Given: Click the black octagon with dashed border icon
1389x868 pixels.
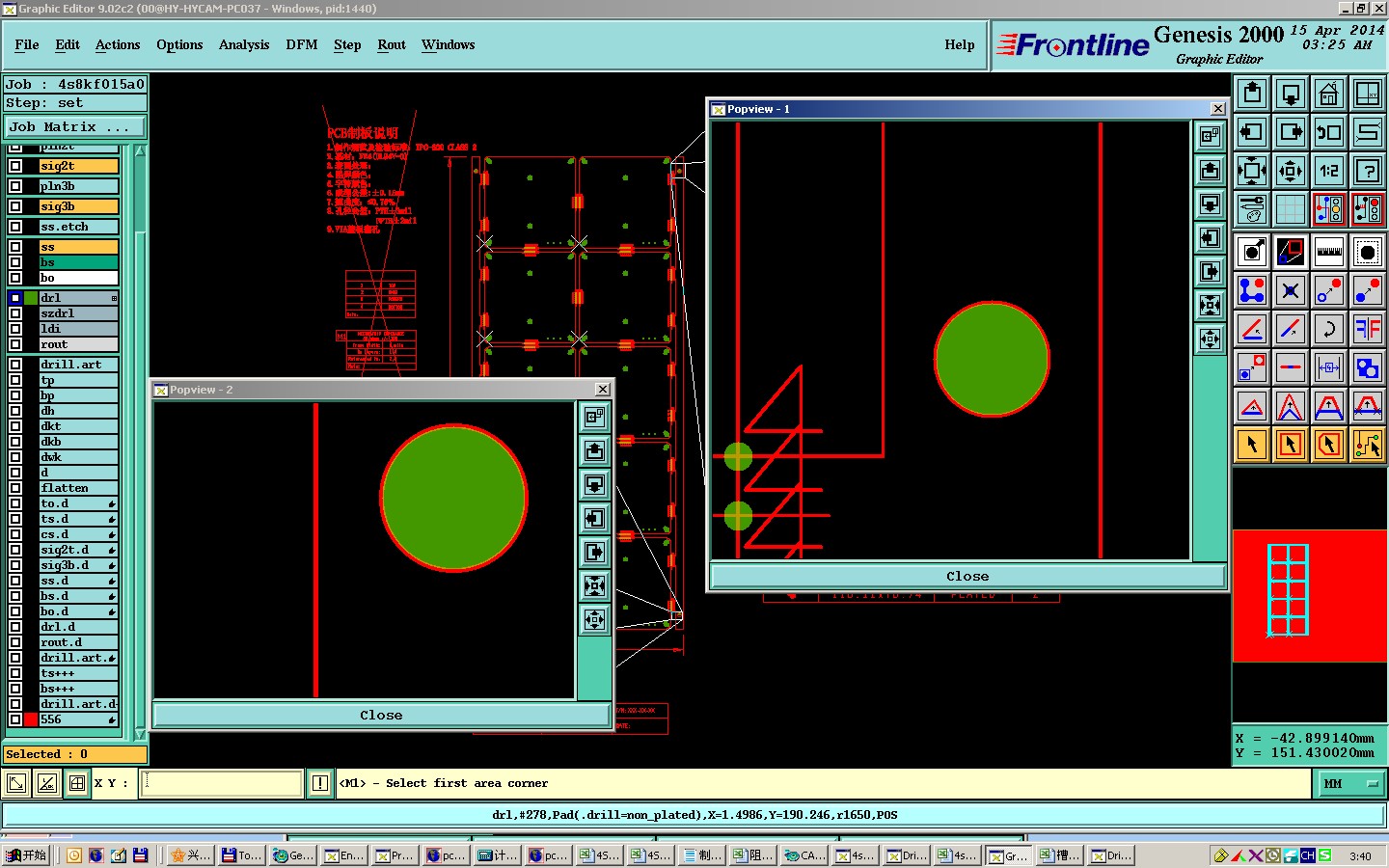Looking at the screenshot, I should [1368, 252].
